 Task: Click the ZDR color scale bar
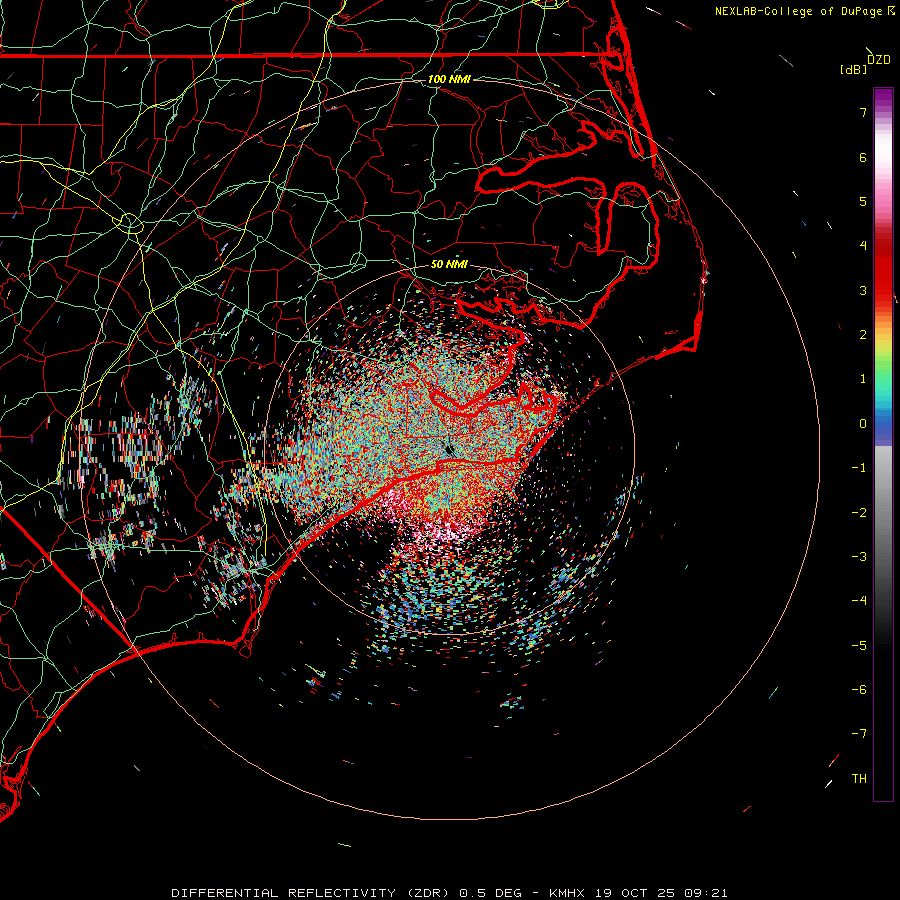(883, 444)
